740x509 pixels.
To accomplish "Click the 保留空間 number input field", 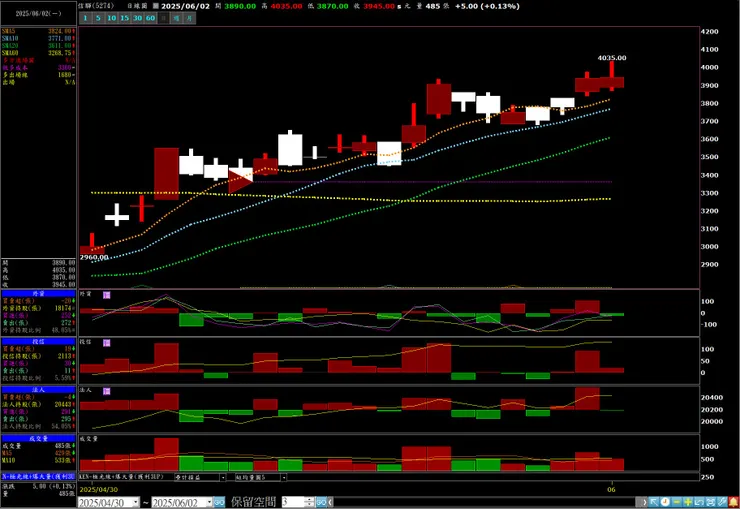I will click(x=293, y=502).
